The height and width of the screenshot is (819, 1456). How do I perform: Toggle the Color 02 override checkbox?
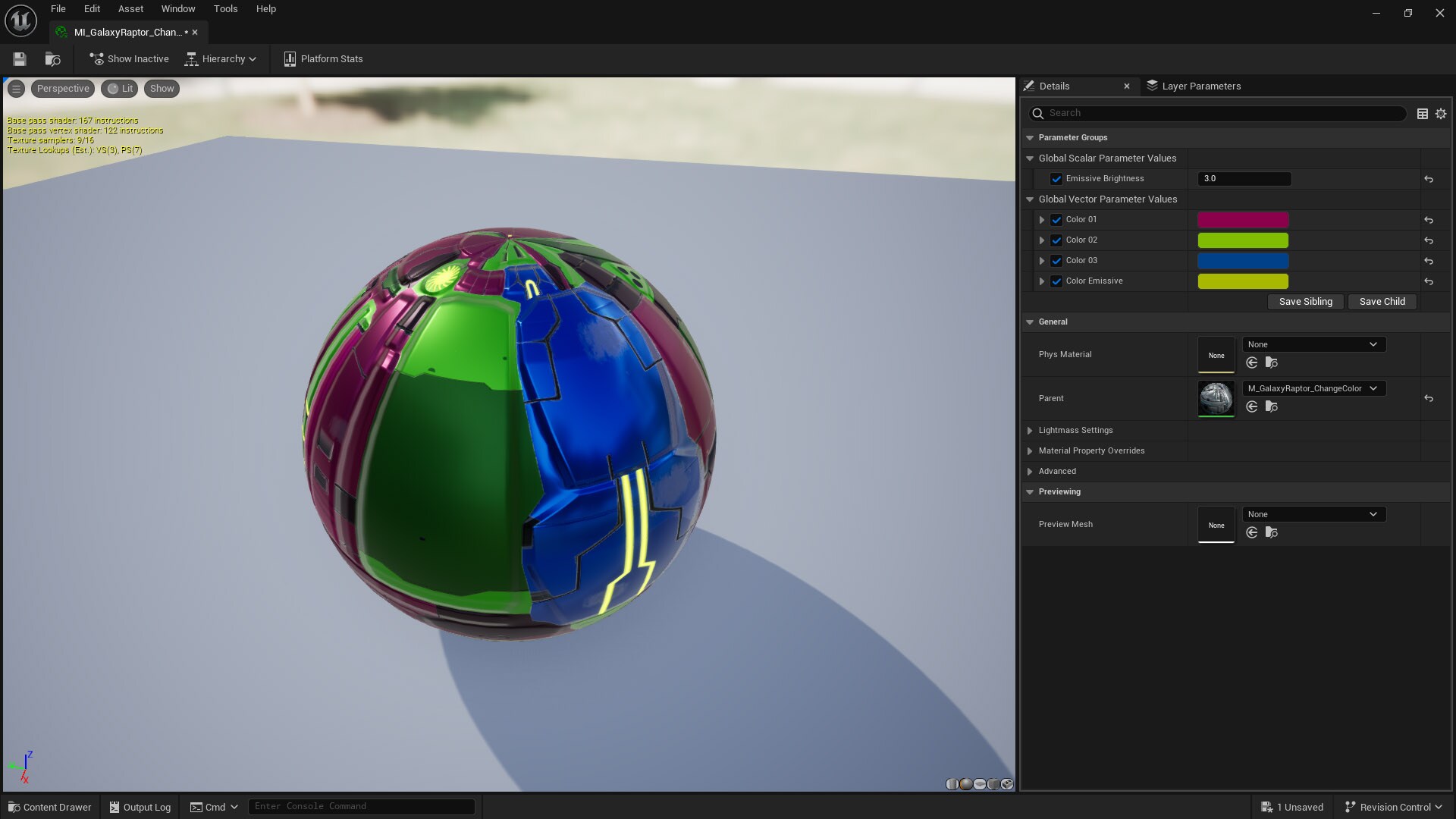[x=1056, y=240]
